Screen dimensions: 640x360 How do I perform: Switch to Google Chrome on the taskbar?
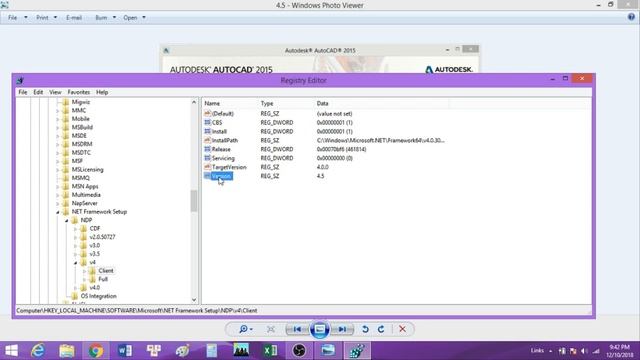(96, 351)
